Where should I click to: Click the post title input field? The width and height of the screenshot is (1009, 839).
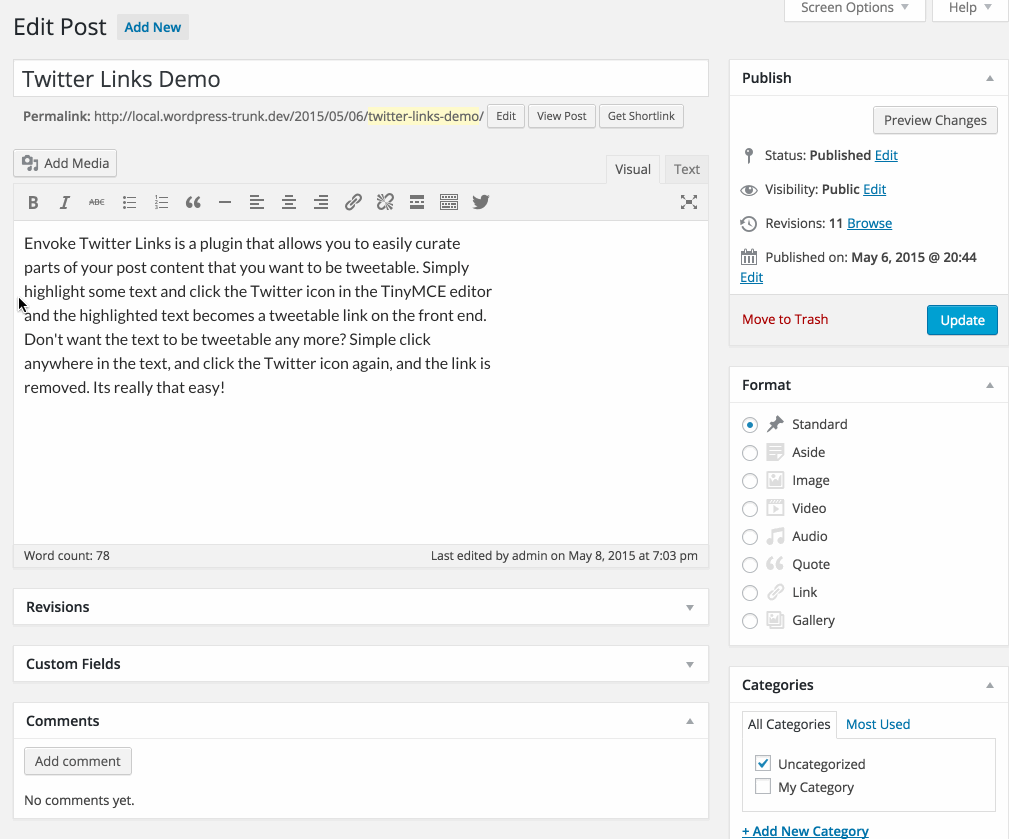click(360, 79)
